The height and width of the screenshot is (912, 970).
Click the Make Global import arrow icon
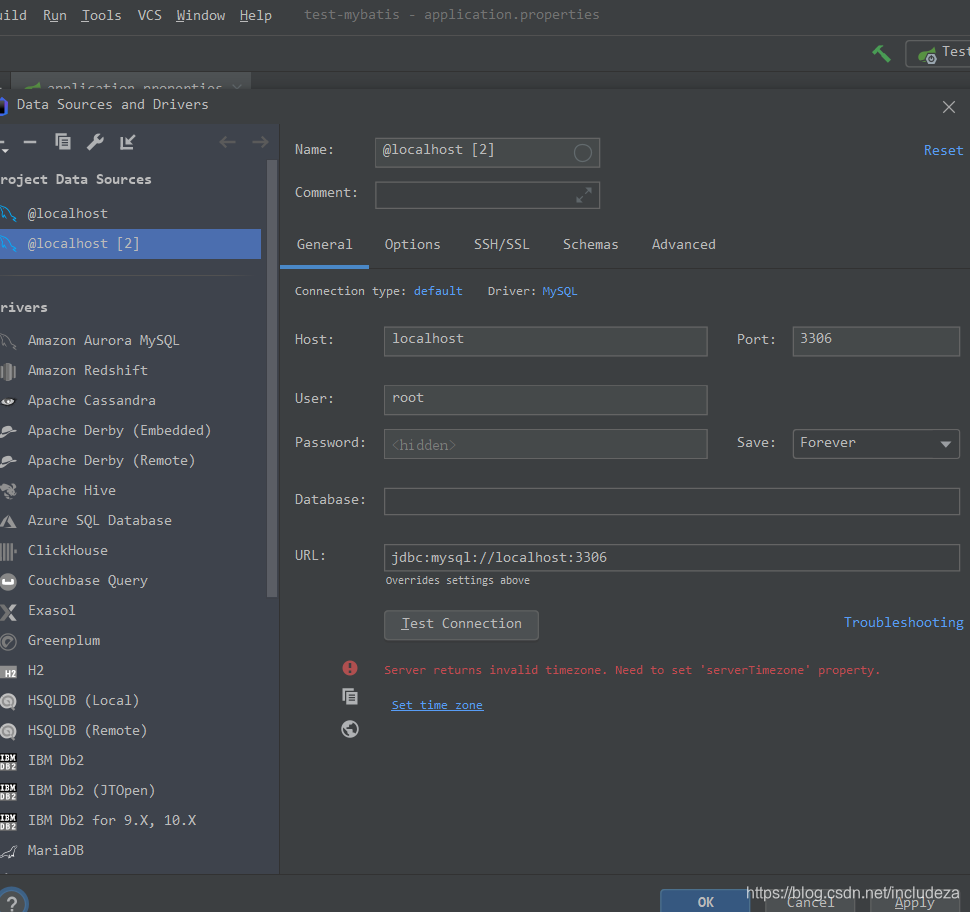[x=127, y=142]
